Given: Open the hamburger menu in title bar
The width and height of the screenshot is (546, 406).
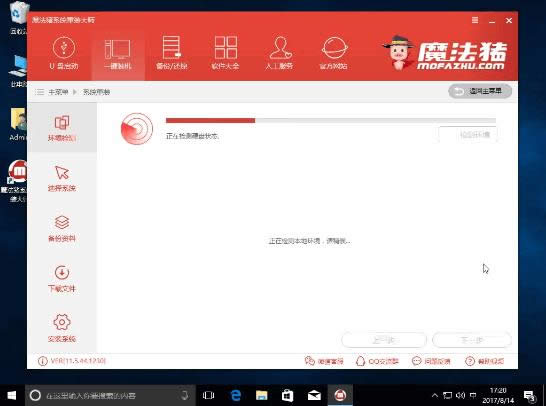Looking at the screenshot, I should (475, 20).
